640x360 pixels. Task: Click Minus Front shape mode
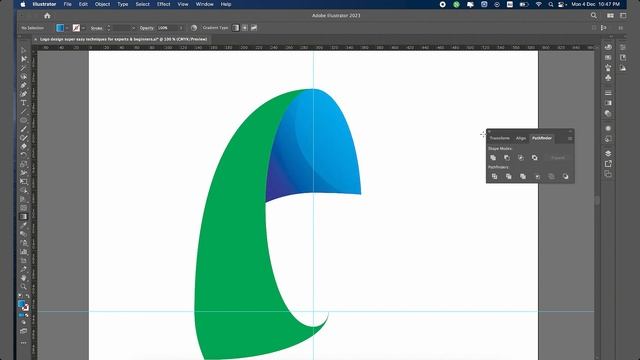coord(507,158)
